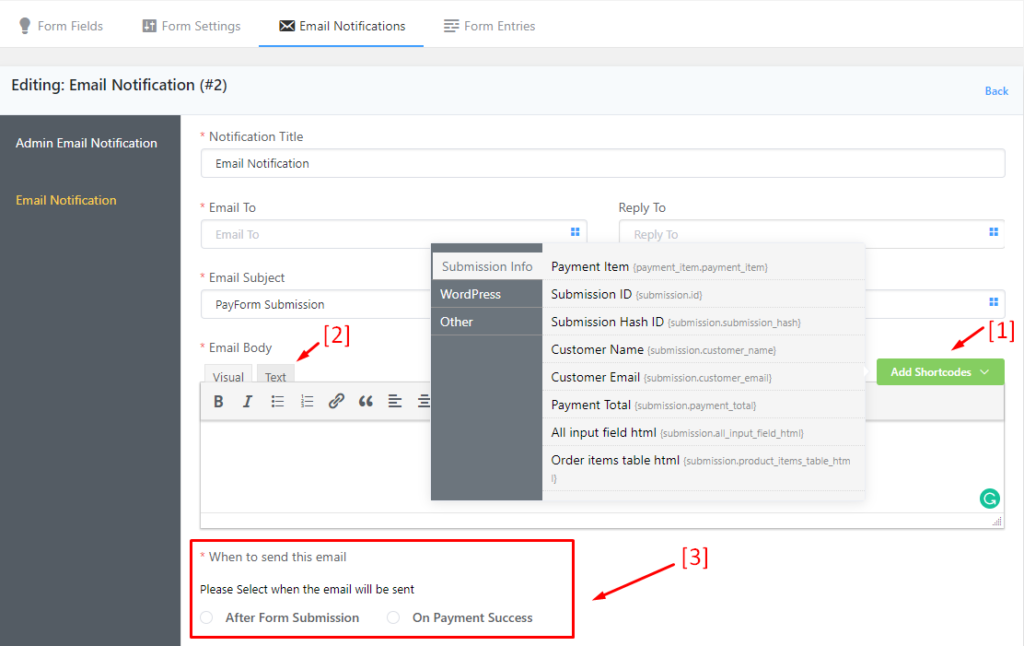This screenshot has height=646, width=1024.
Task: Click into the Notification Title field
Action: point(602,163)
